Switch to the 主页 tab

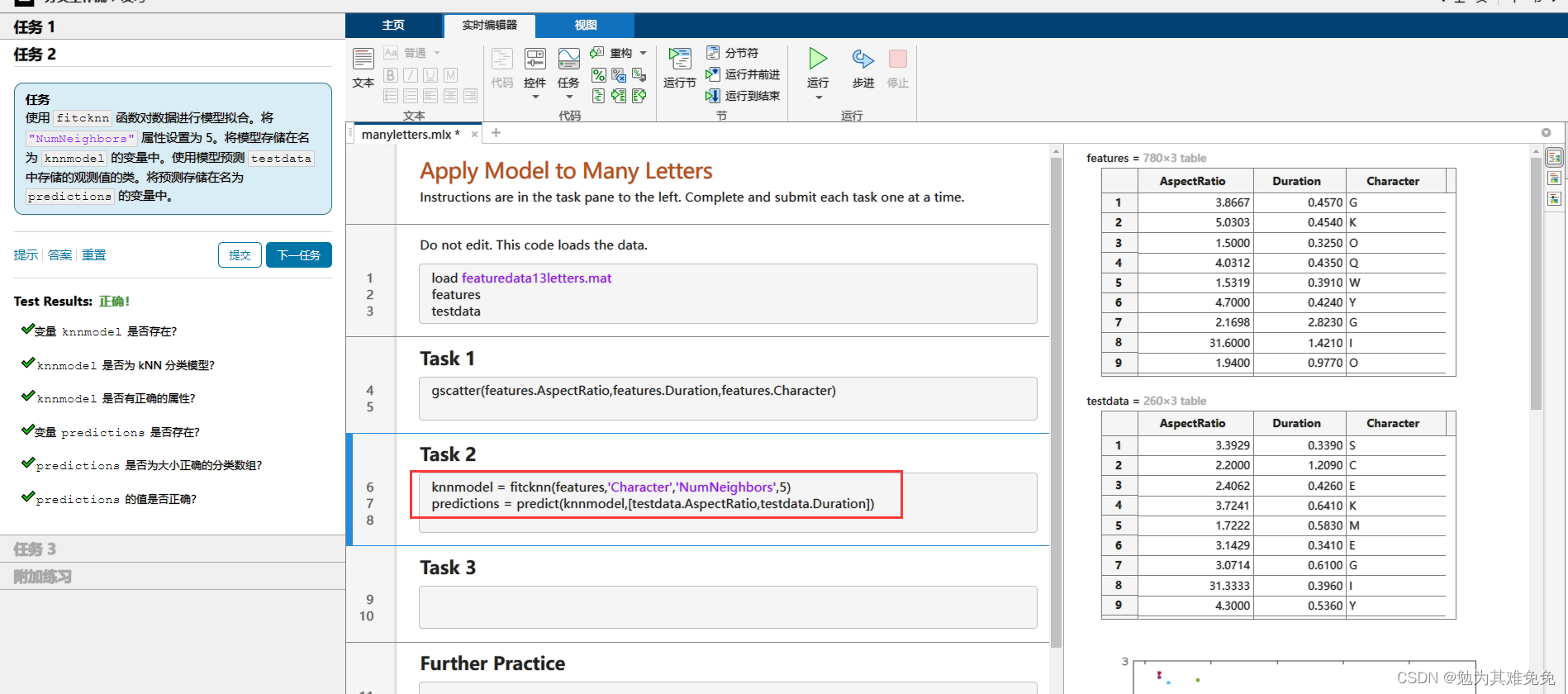click(393, 26)
